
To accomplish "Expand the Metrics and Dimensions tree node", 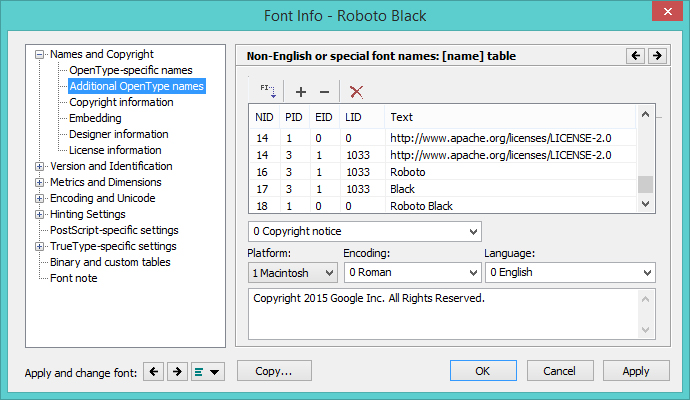I will point(40,182).
